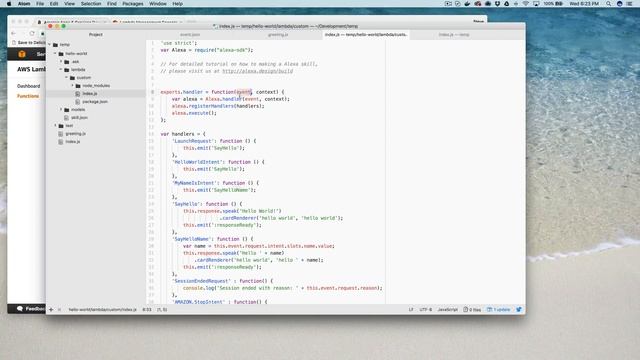Viewport: 640px width, 360px height.
Task: Open the Atom application menu
Action: 24,4
